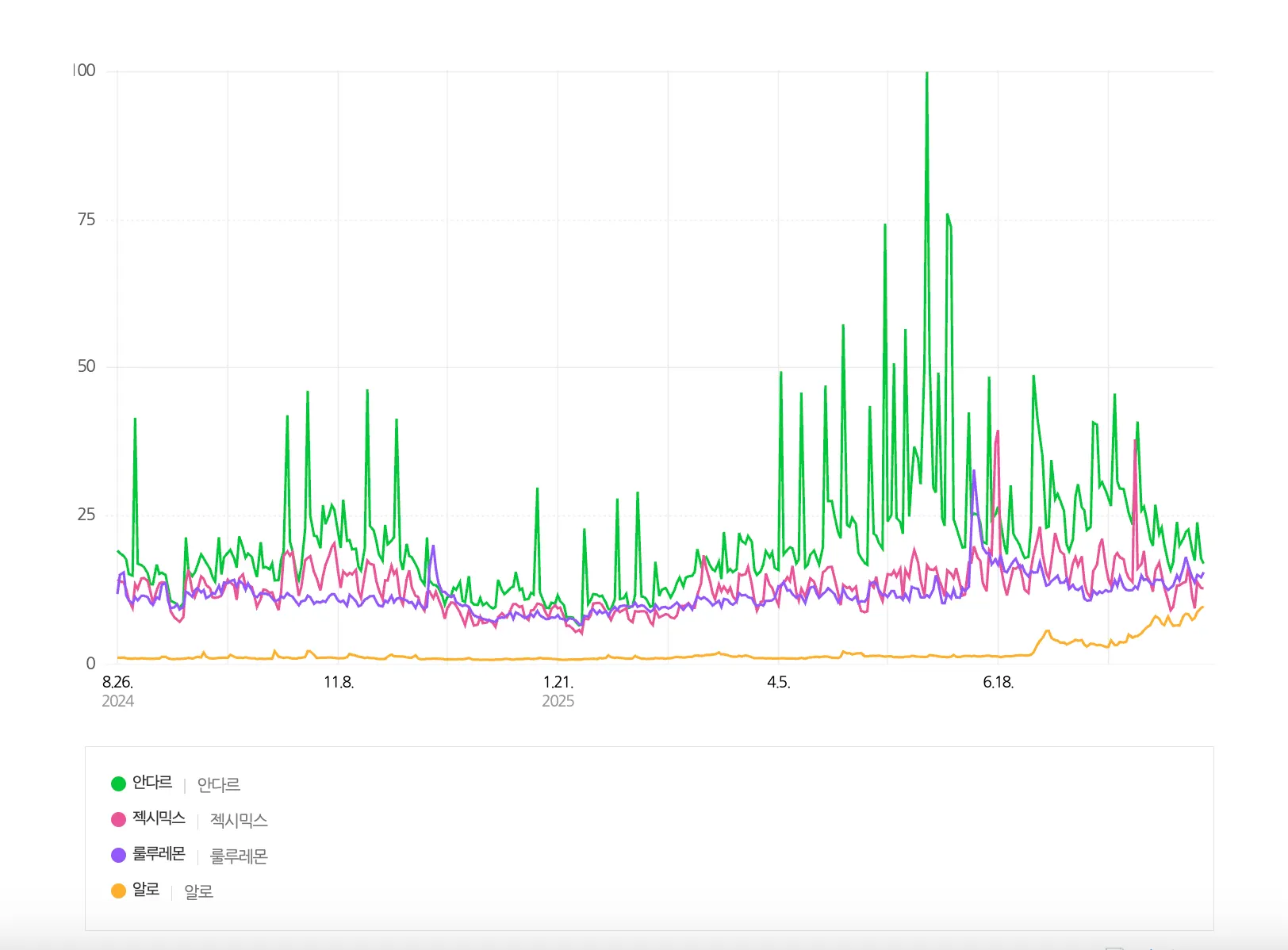Image resolution: width=1288 pixels, height=950 pixels.
Task: Click the gray 알로 keyword text
Action: click(199, 891)
